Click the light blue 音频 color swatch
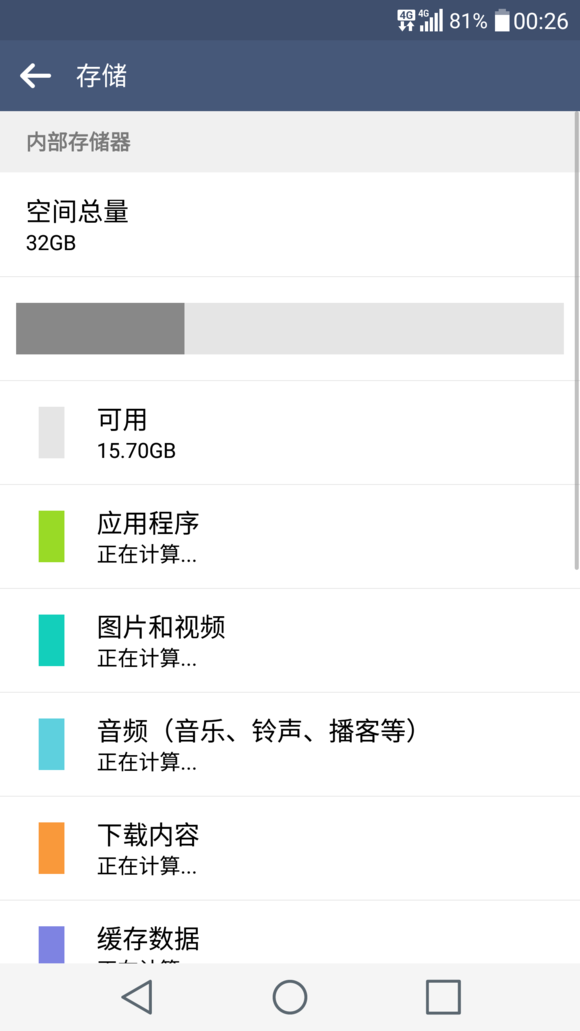Image resolution: width=580 pixels, height=1031 pixels. coord(51,744)
